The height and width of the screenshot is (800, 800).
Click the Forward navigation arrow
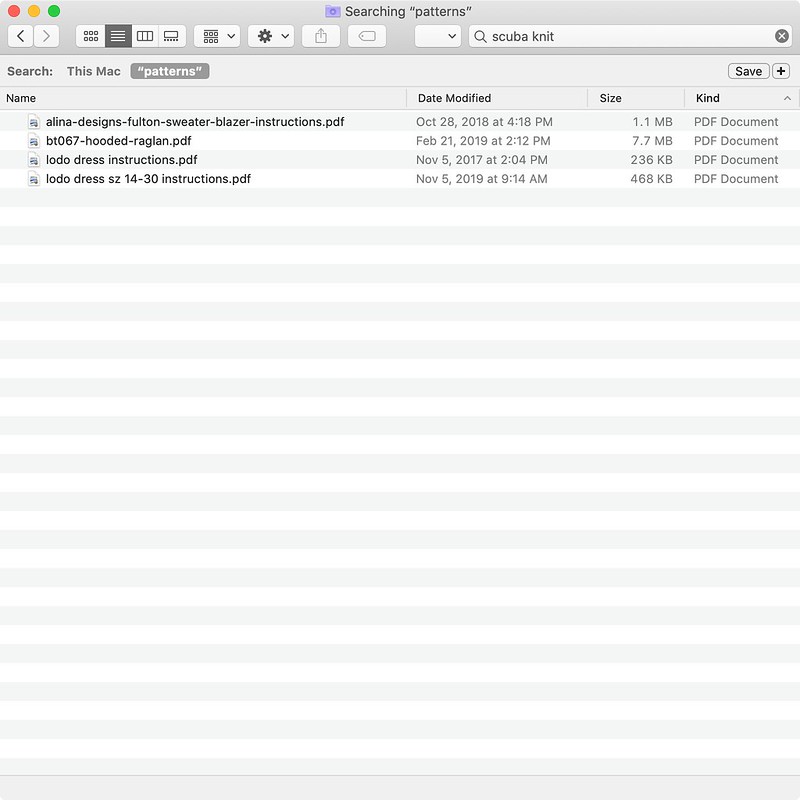(46, 36)
